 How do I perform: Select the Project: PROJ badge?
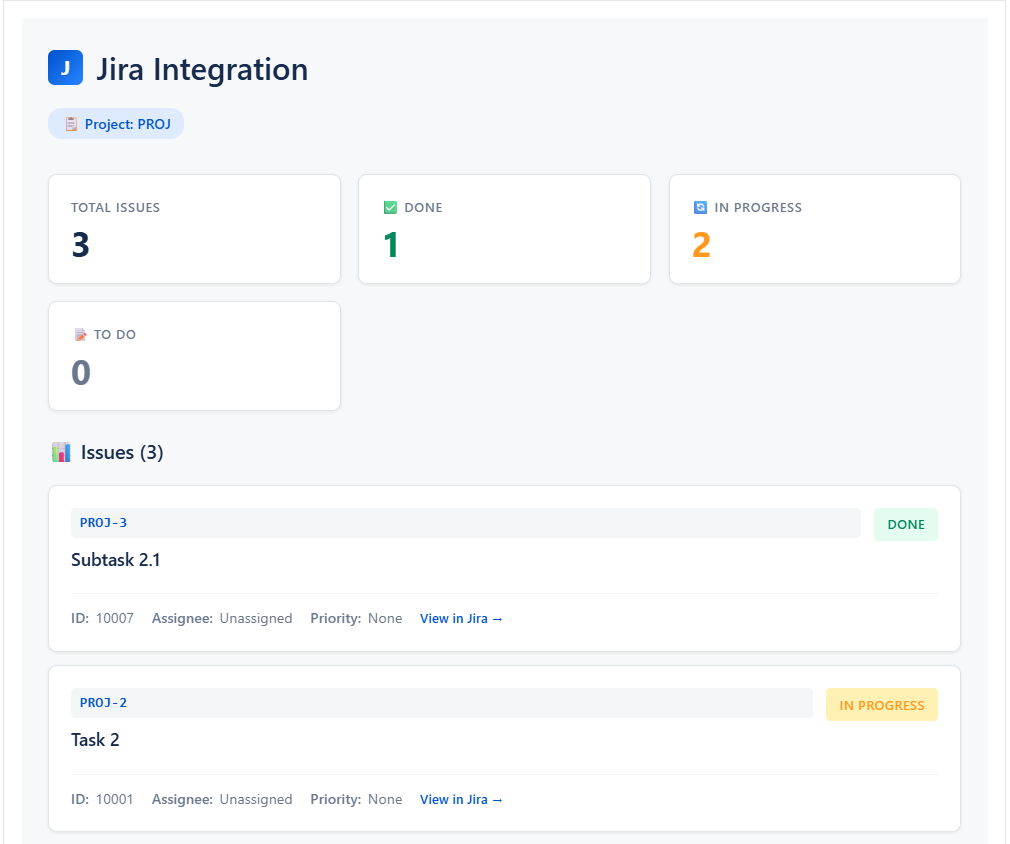coord(115,123)
